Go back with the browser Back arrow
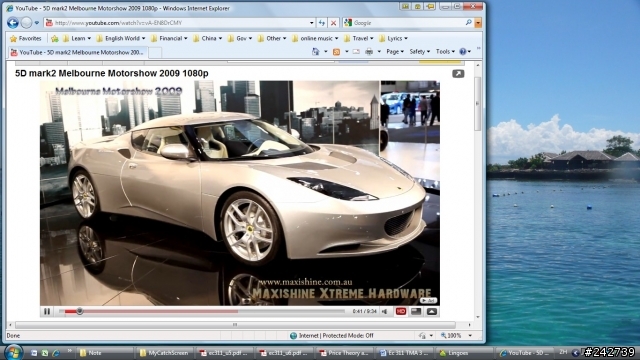640x360 pixels. pyautogui.click(x=13, y=23)
